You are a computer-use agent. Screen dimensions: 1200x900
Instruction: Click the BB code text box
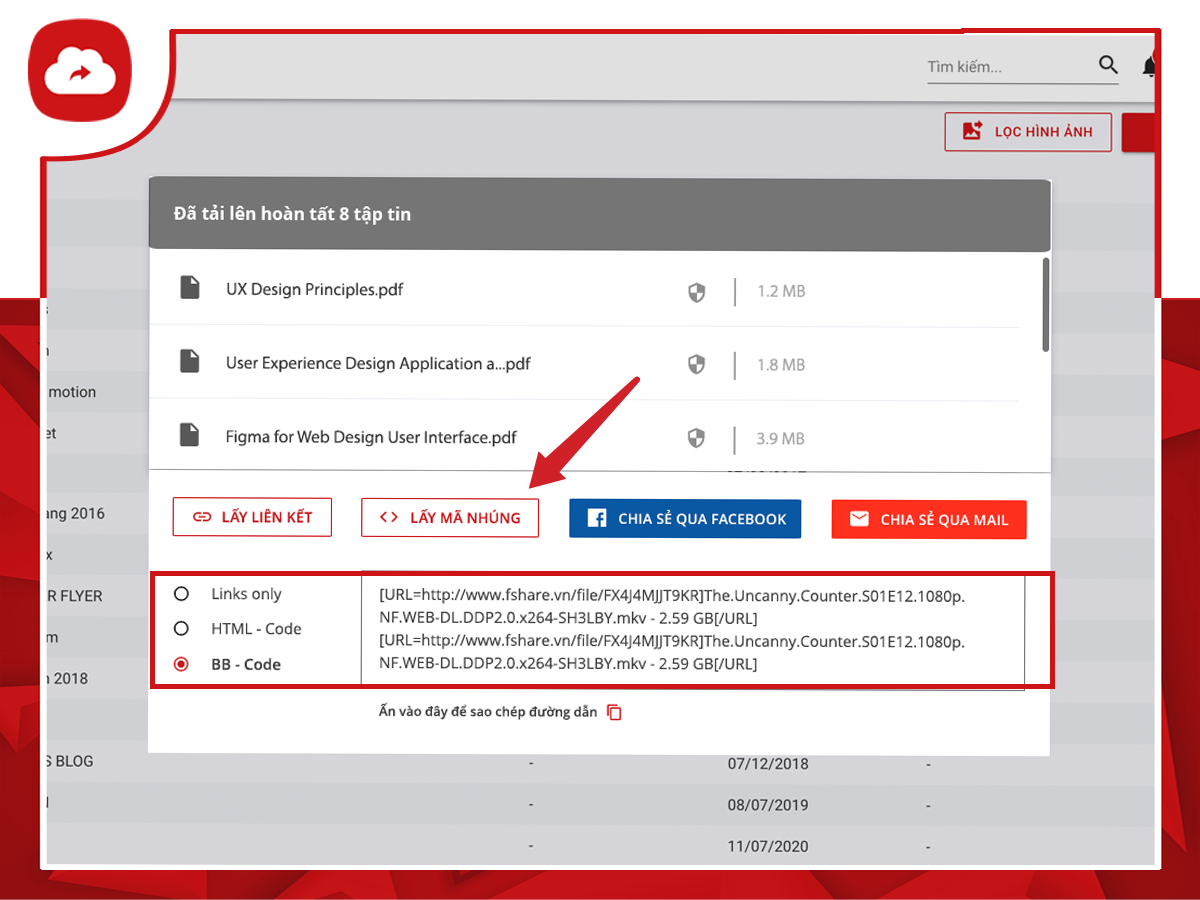click(692, 630)
